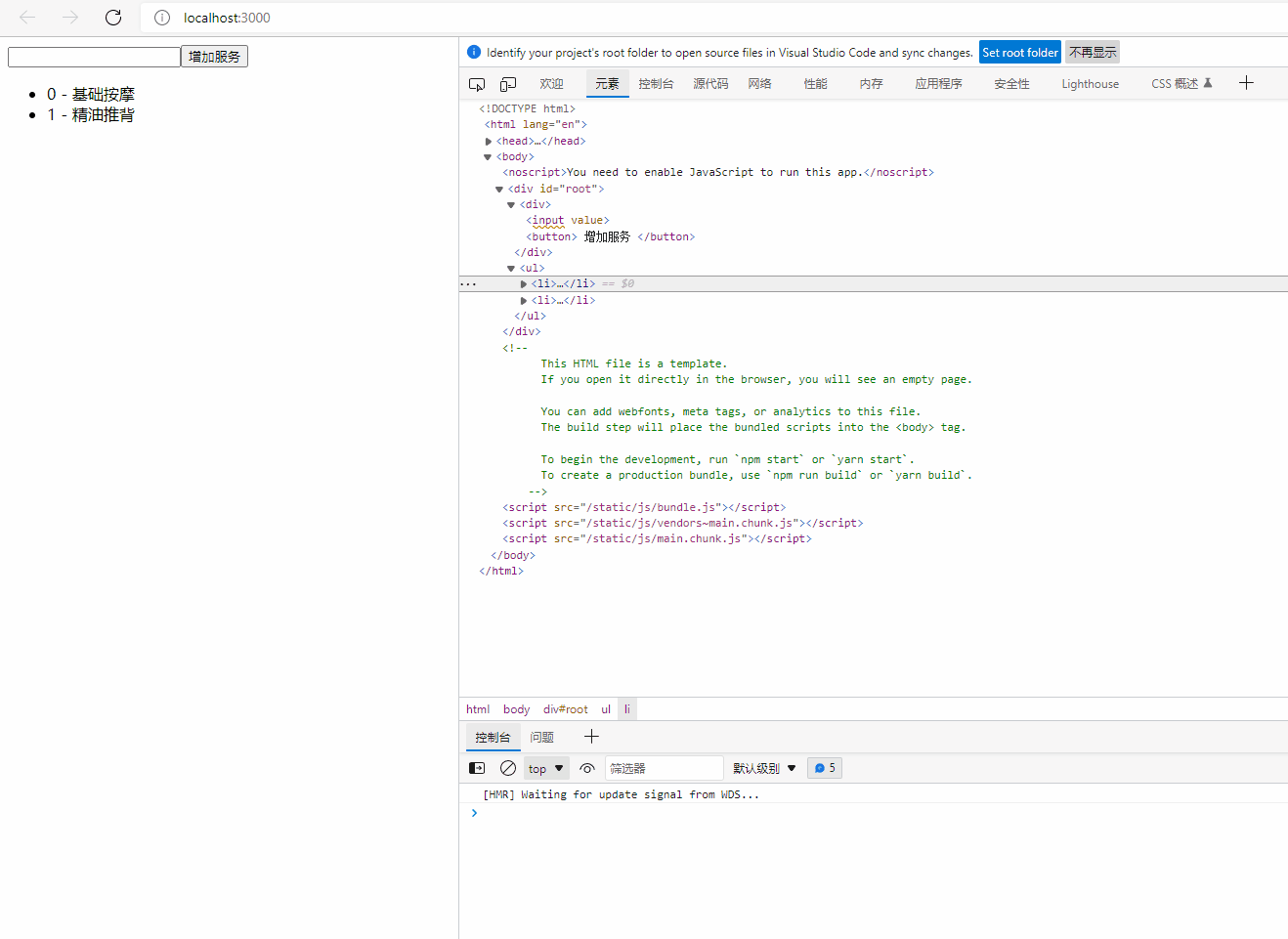Toggle the console sidebar icon
This screenshot has width=1288, height=939.
click(x=477, y=769)
